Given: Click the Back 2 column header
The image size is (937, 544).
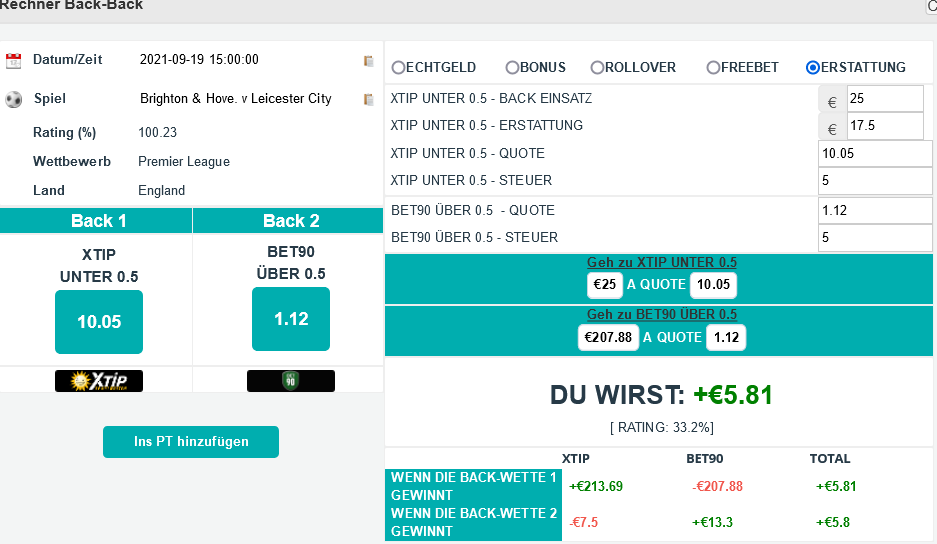Looking at the screenshot, I should [x=288, y=221].
